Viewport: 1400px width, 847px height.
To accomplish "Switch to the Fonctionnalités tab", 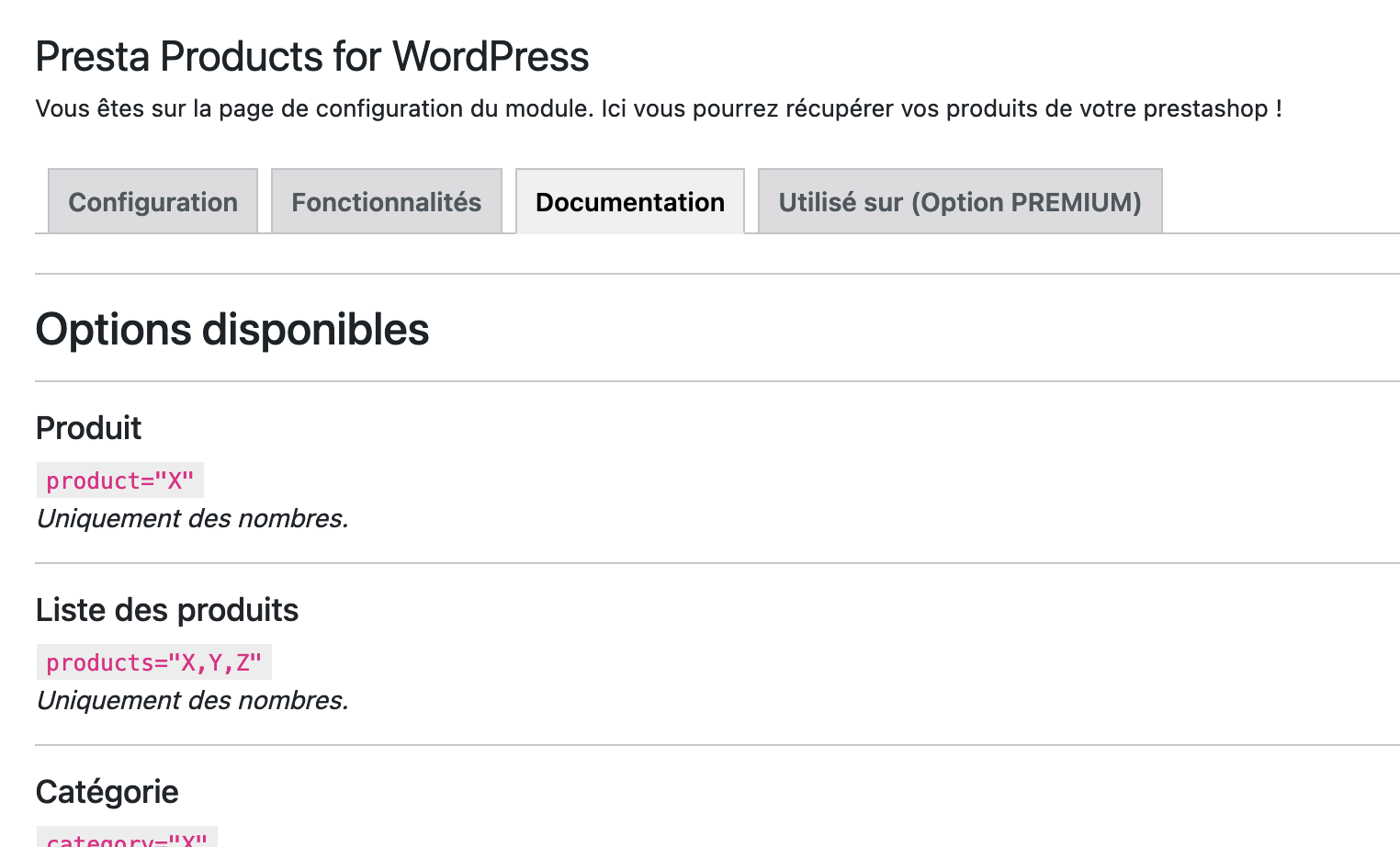I will click(387, 201).
